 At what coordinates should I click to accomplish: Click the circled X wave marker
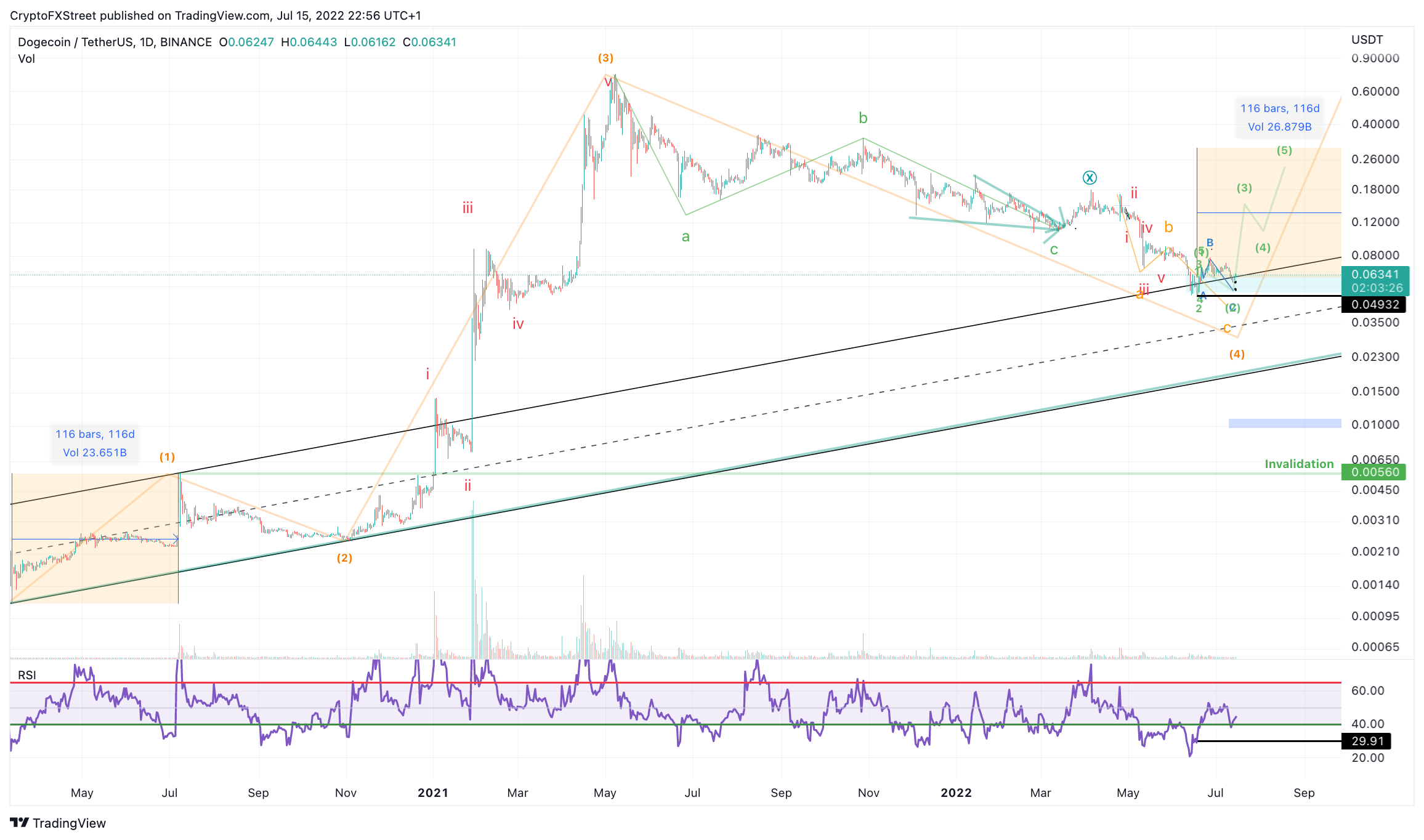pyautogui.click(x=1090, y=178)
